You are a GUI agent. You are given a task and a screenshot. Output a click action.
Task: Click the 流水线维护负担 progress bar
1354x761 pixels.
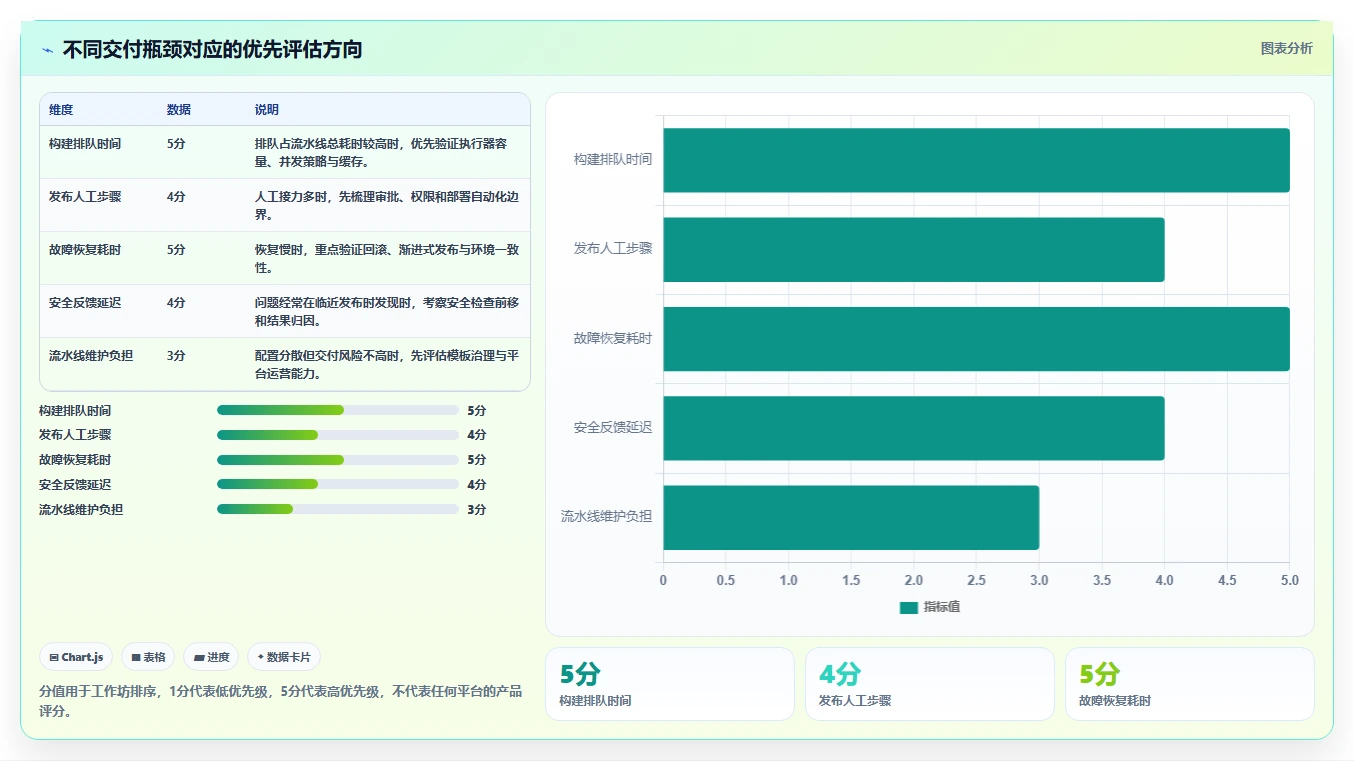coord(338,509)
